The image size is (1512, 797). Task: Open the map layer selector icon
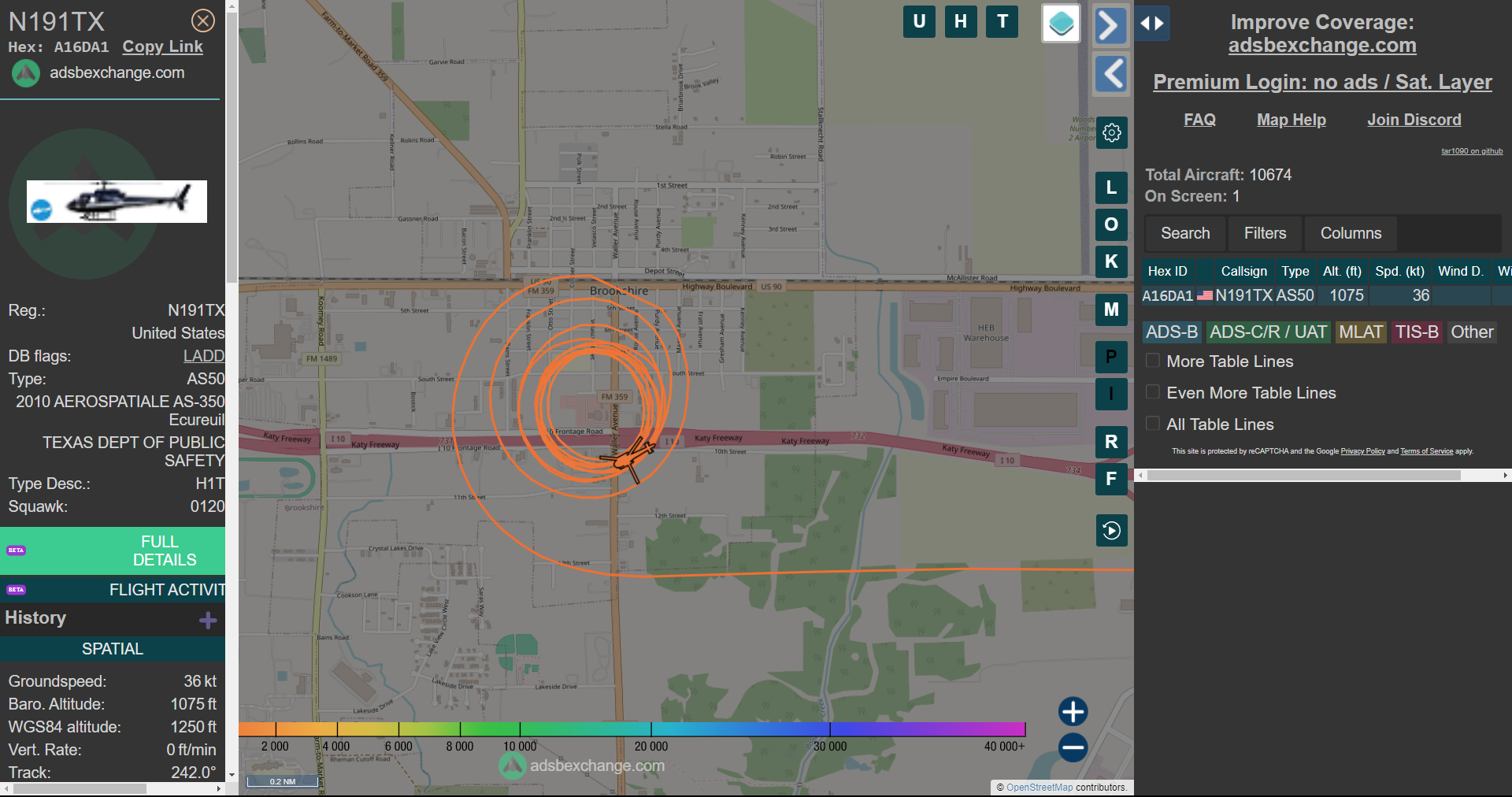click(1061, 23)
